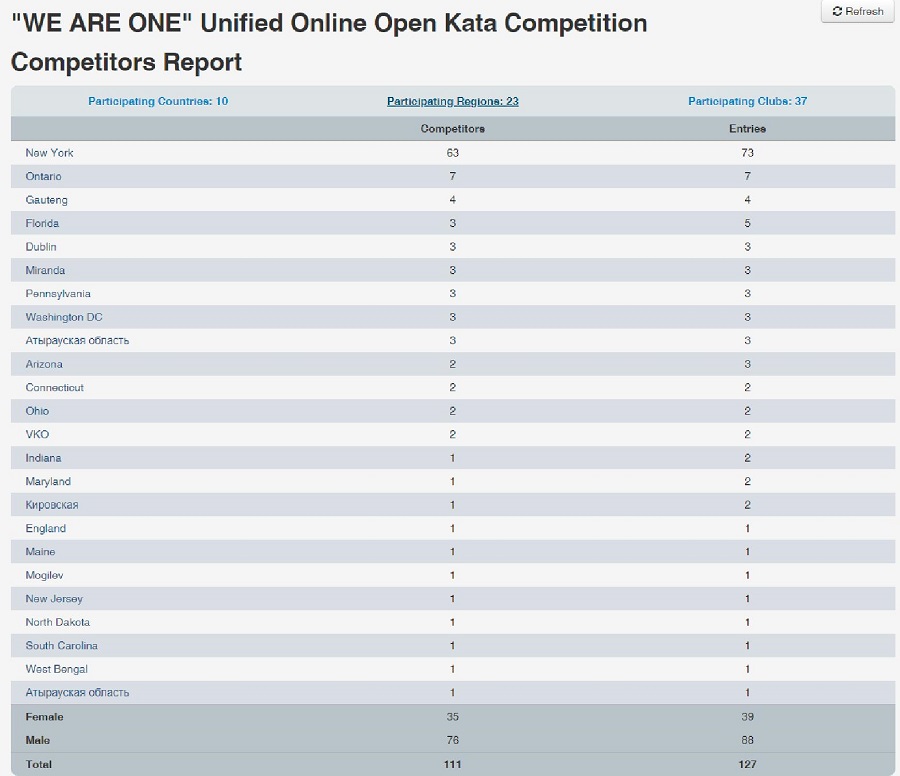Click the South Carolina region name
900x776 pixels.
click(x=61, y=646)
